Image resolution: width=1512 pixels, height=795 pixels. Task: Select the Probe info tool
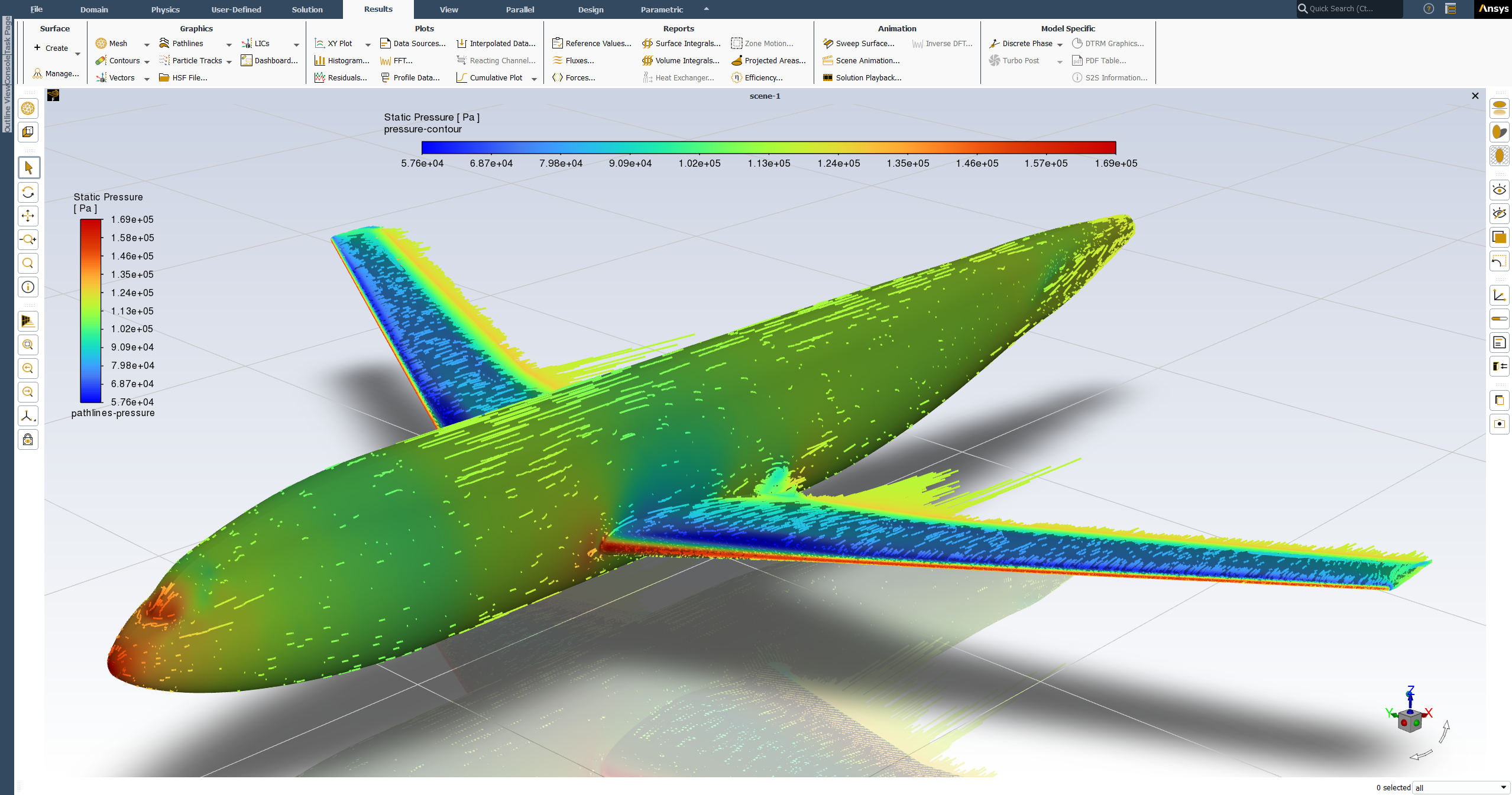[28, 287]
